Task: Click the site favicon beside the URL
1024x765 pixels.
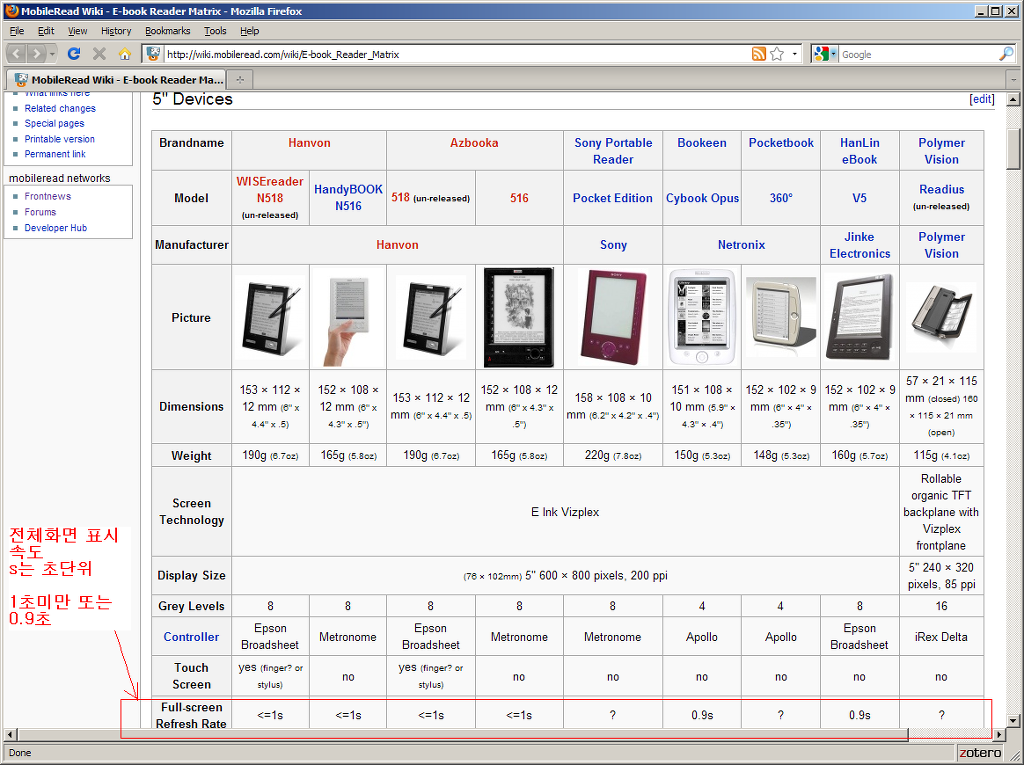Action: 153,54
